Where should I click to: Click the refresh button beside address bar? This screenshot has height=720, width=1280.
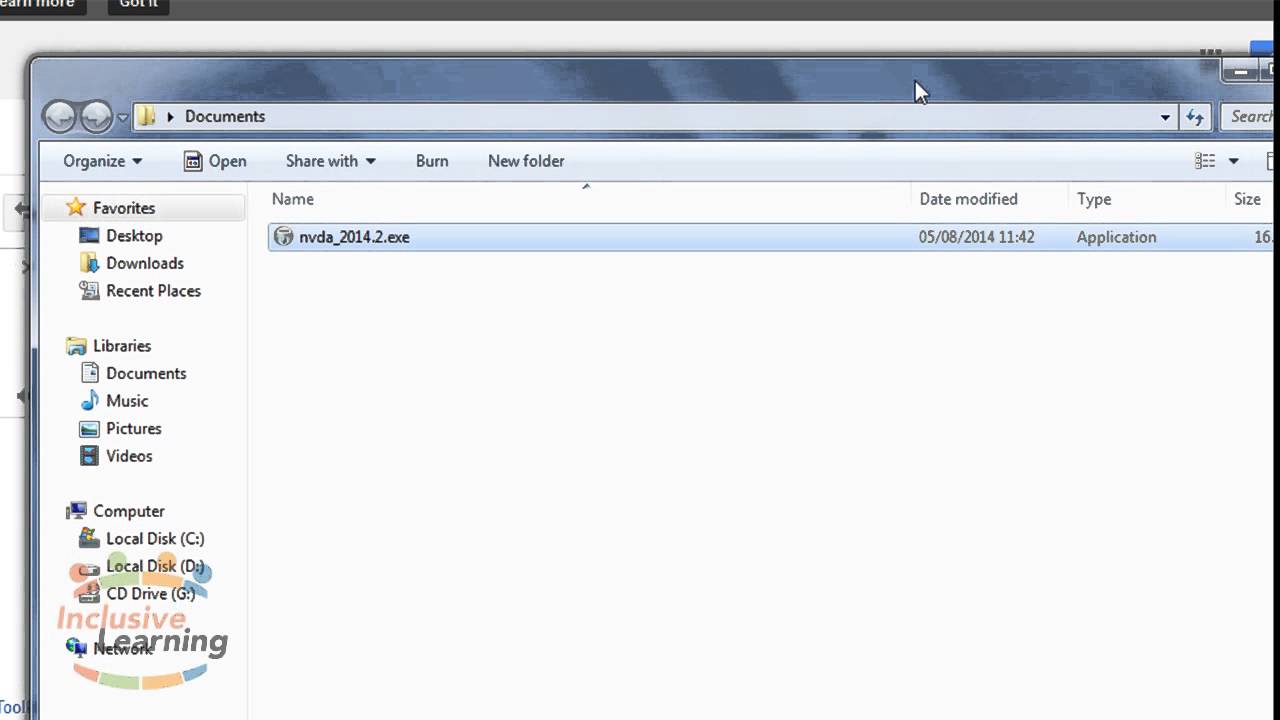pos(1195,117)
